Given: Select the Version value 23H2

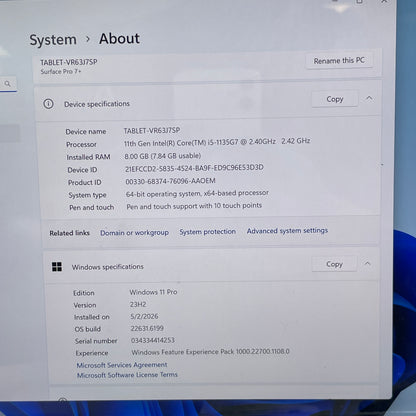Looking at the screenshot, I should coord(138,304).
